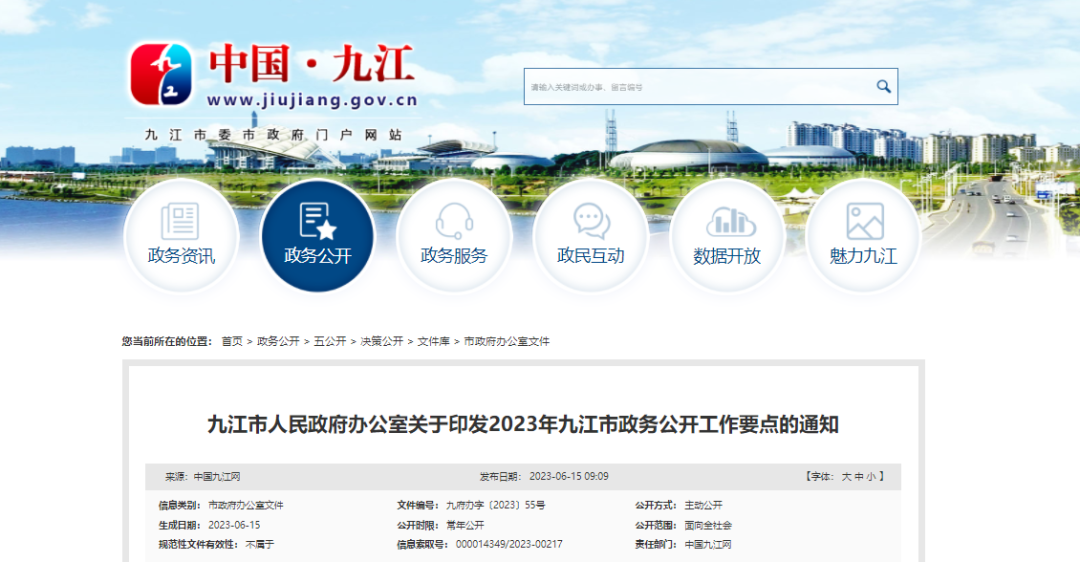Screen dimensions: 1080x562
Task: Click the article title about 2023年政务公开工作要点
Action: pos(523,424)
